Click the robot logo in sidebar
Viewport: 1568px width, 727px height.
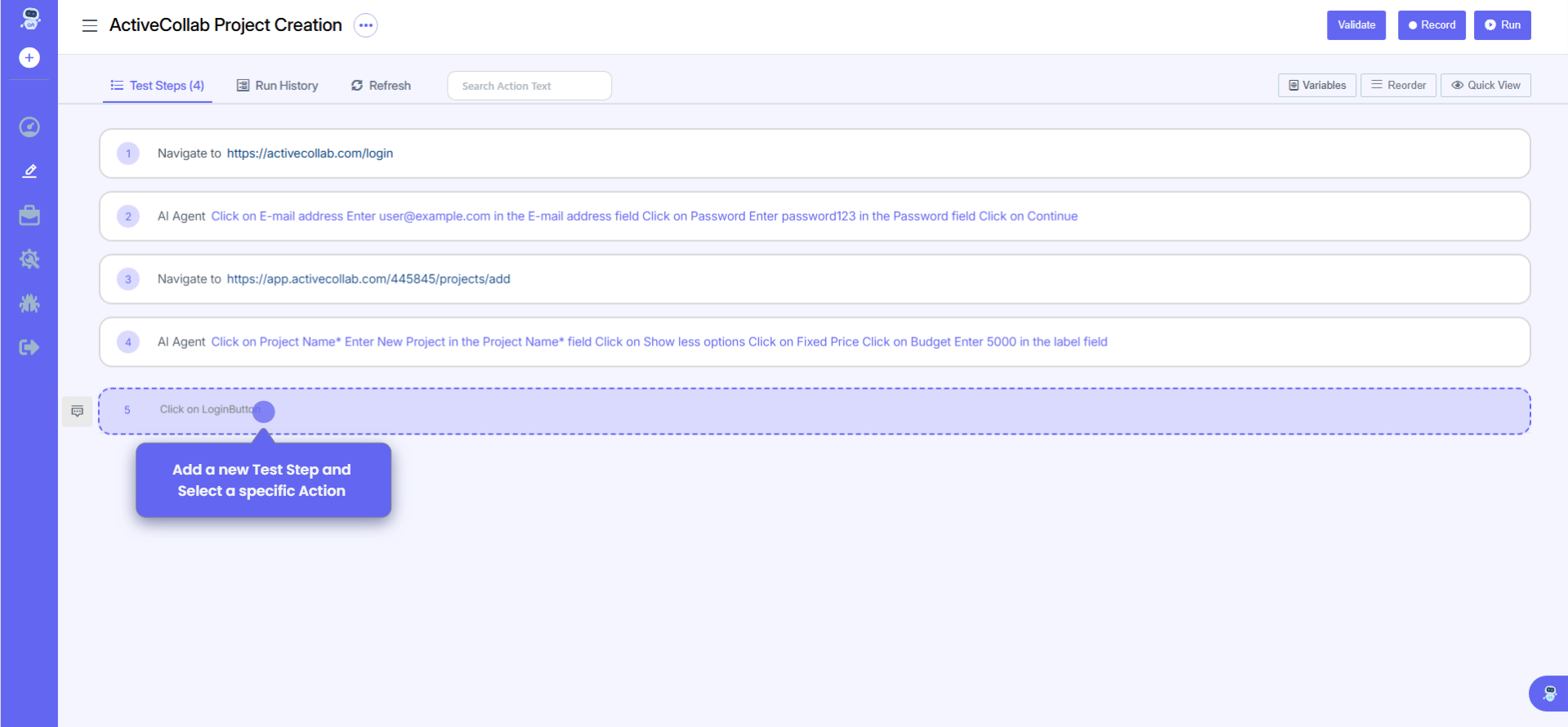click(30, 18)
